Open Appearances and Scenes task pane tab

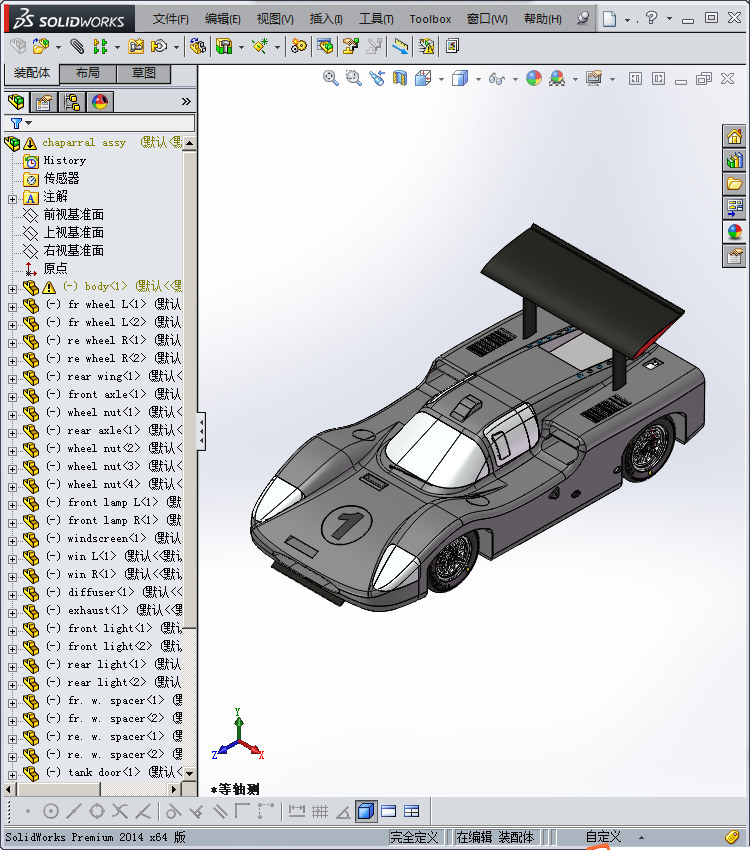(x=735, y=232)
